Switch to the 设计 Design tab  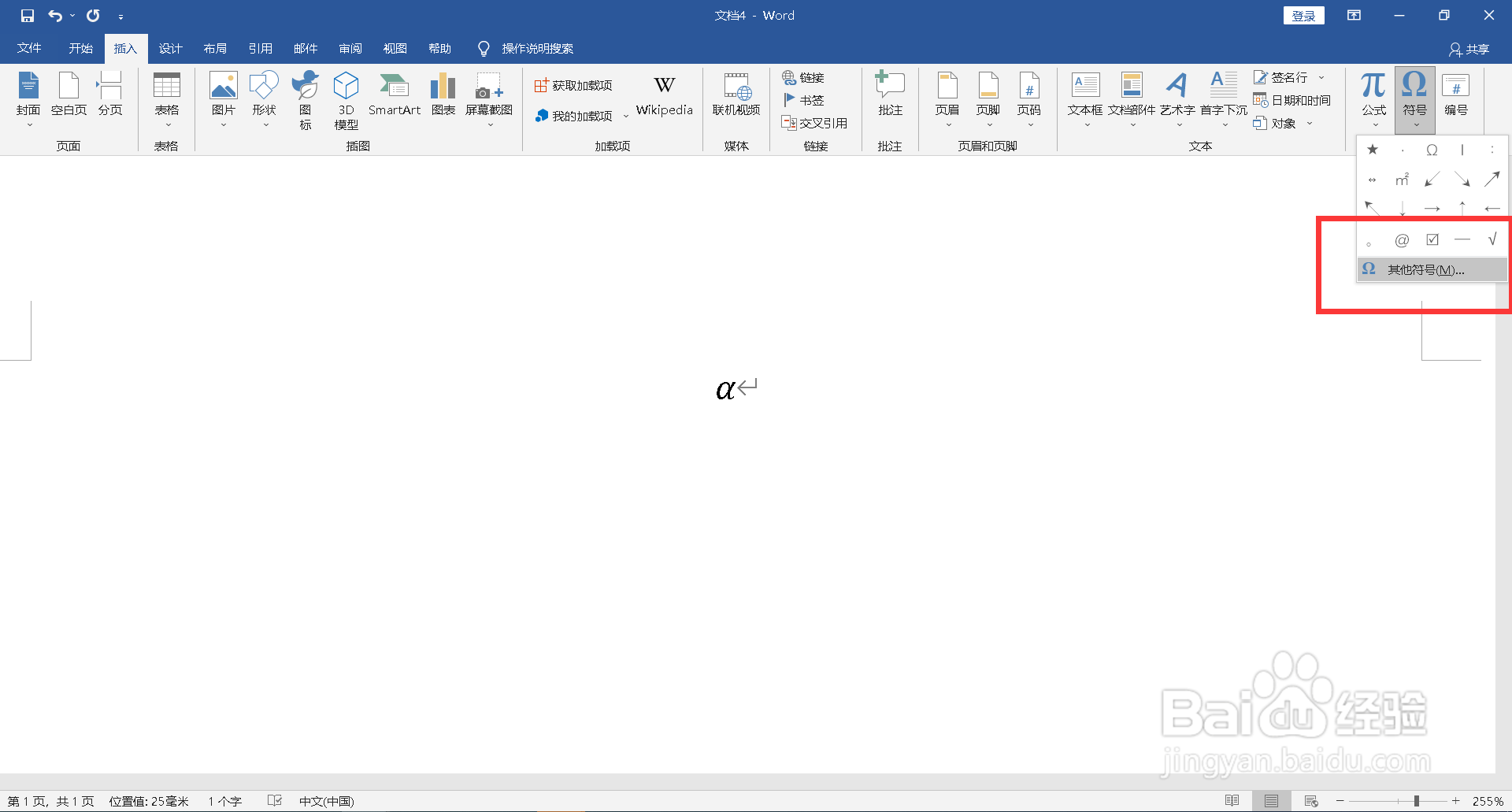170,49
